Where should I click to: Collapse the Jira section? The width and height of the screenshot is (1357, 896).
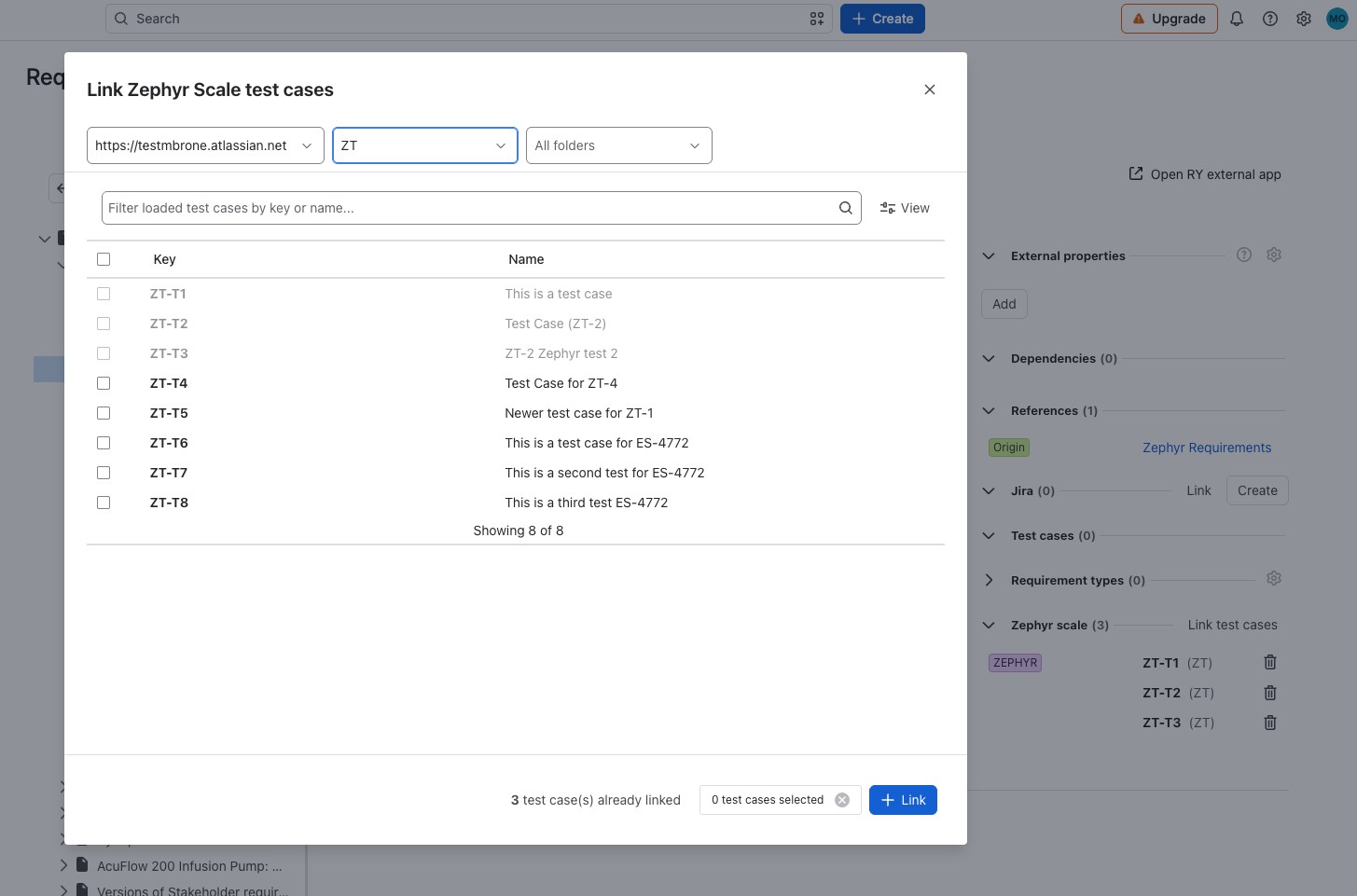(x=989, y=490)
